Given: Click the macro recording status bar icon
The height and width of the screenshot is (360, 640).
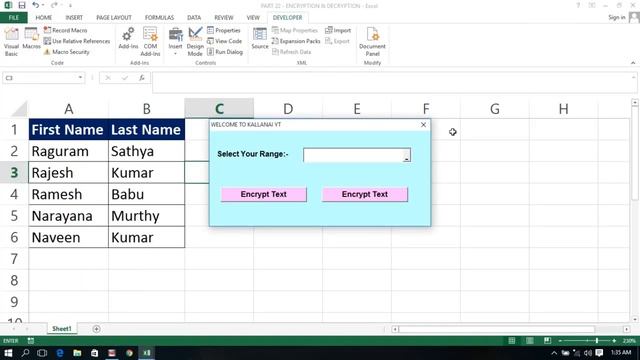Looking at the screenshot, I should [31, 340].
